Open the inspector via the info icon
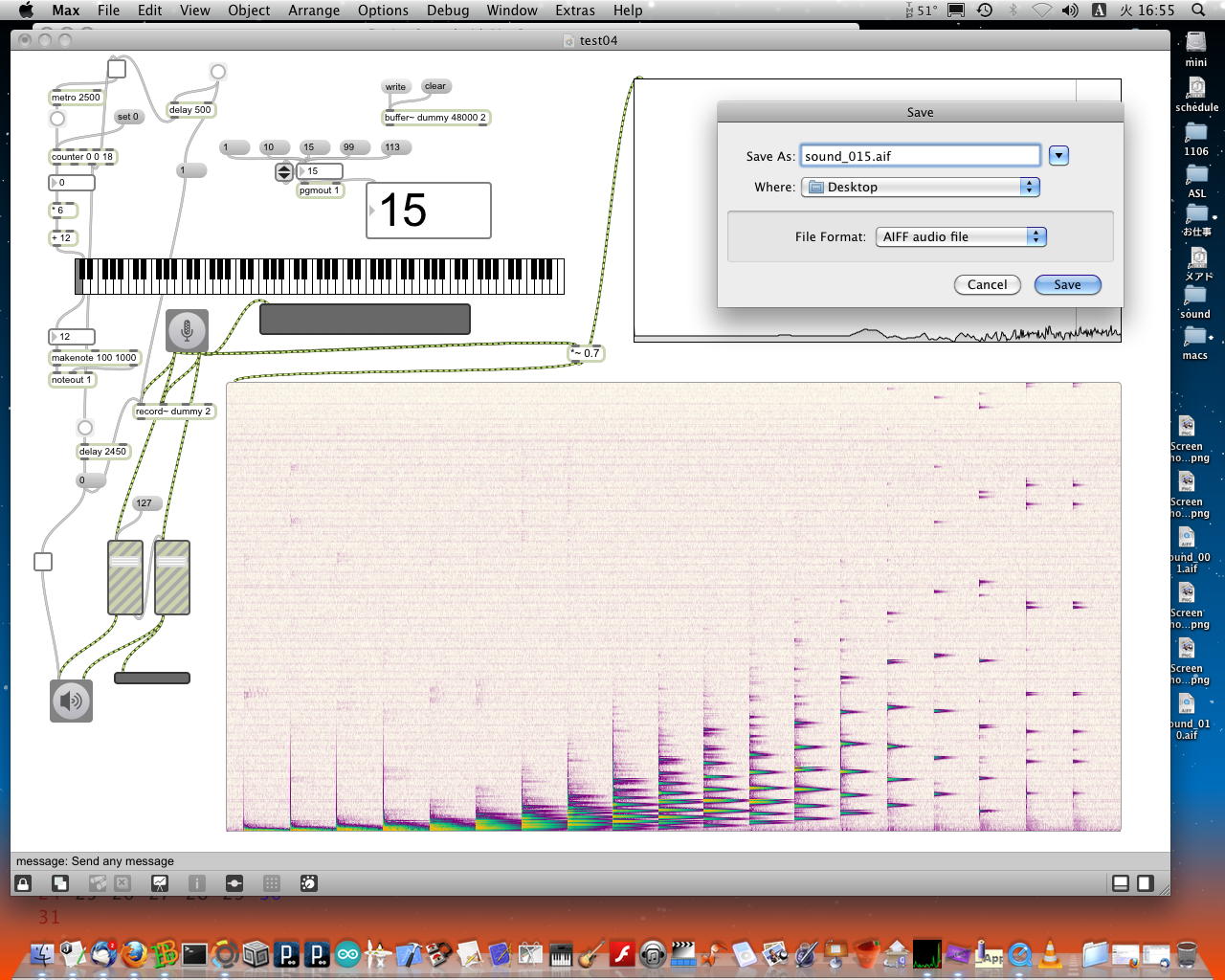1225x980 pixels. (x=197, y=883)
